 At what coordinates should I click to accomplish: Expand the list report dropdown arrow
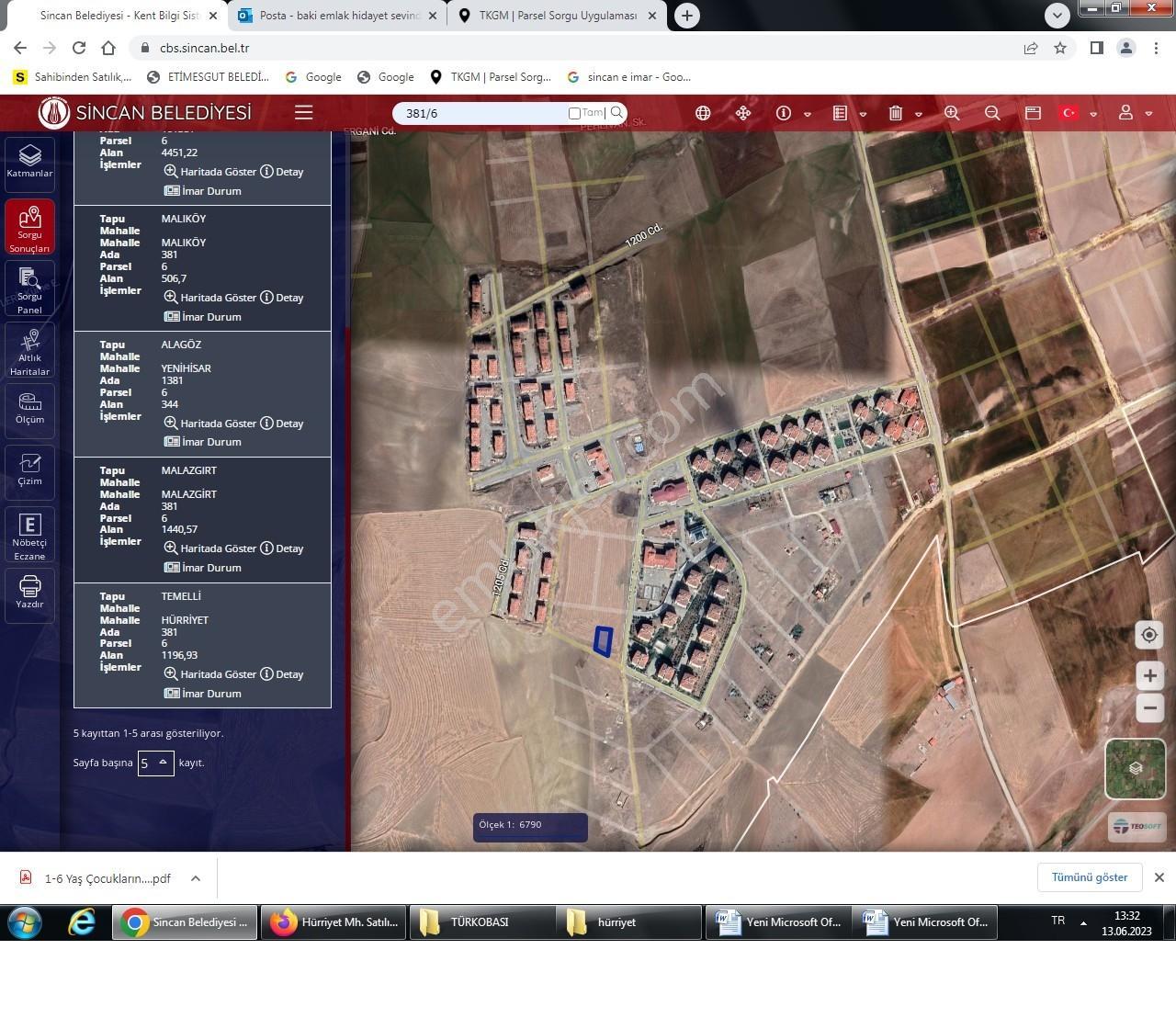point(863,115)
